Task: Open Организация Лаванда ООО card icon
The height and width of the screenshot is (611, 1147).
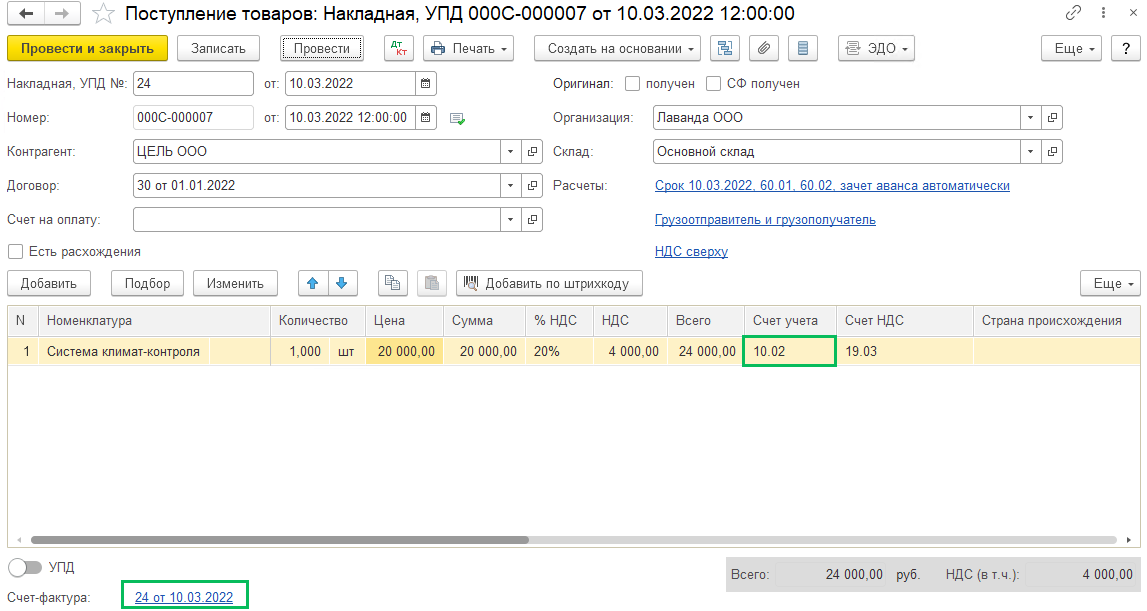Action: 1052,117
